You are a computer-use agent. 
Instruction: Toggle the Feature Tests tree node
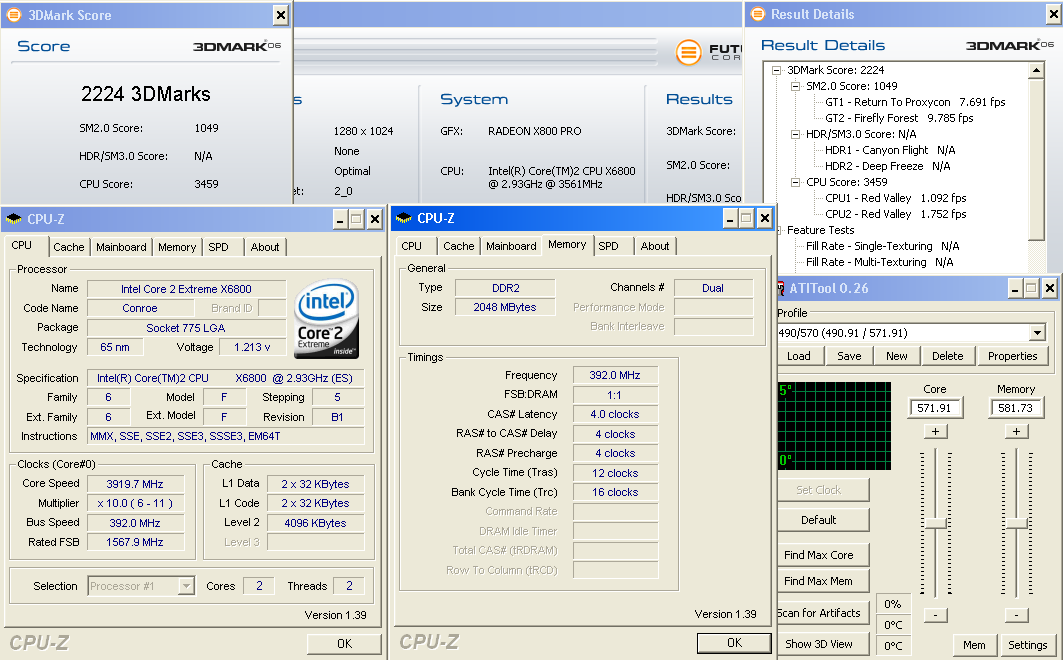[x=779, y=230]
